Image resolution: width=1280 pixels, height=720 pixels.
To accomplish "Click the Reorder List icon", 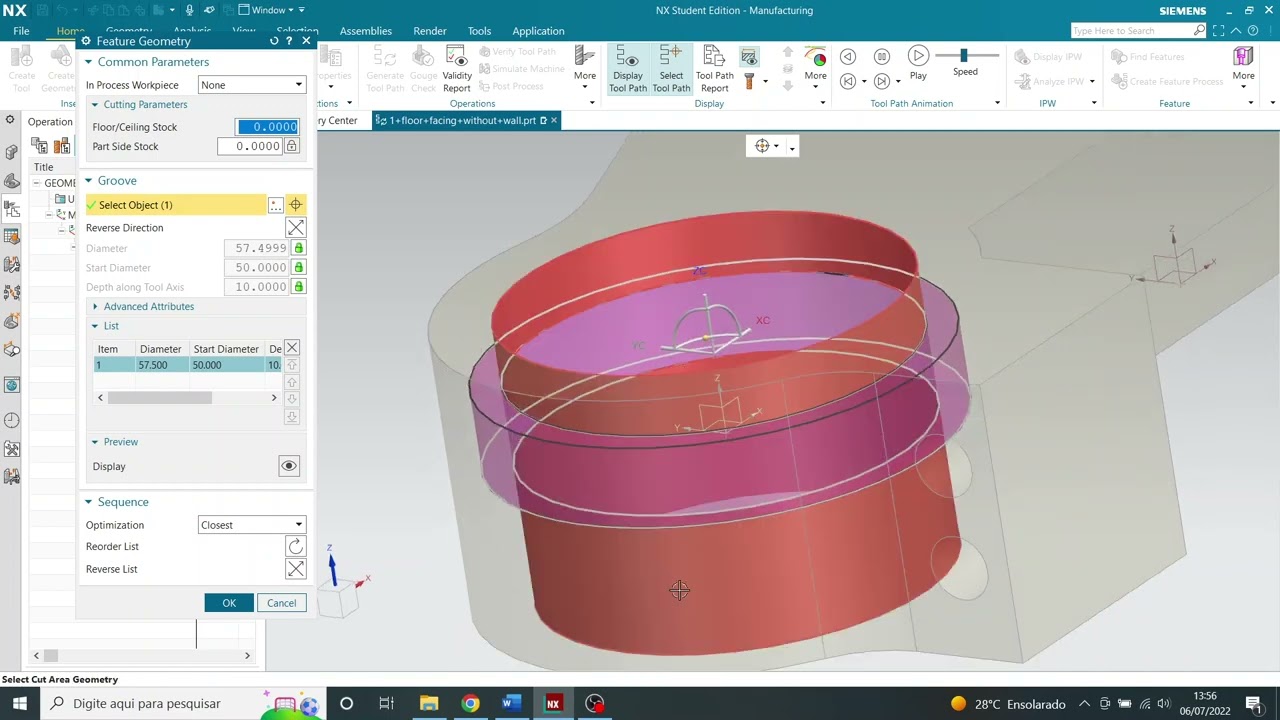I will 295,546.
